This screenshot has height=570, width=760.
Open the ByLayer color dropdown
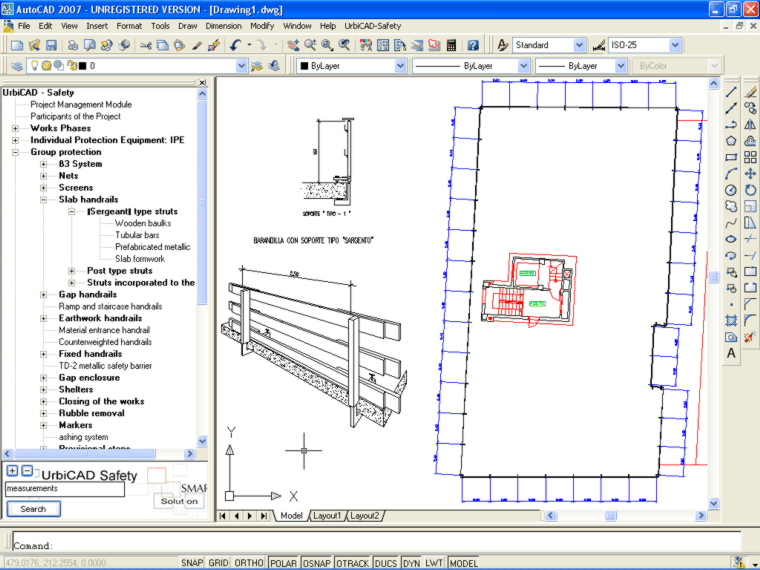pos(400,66)
